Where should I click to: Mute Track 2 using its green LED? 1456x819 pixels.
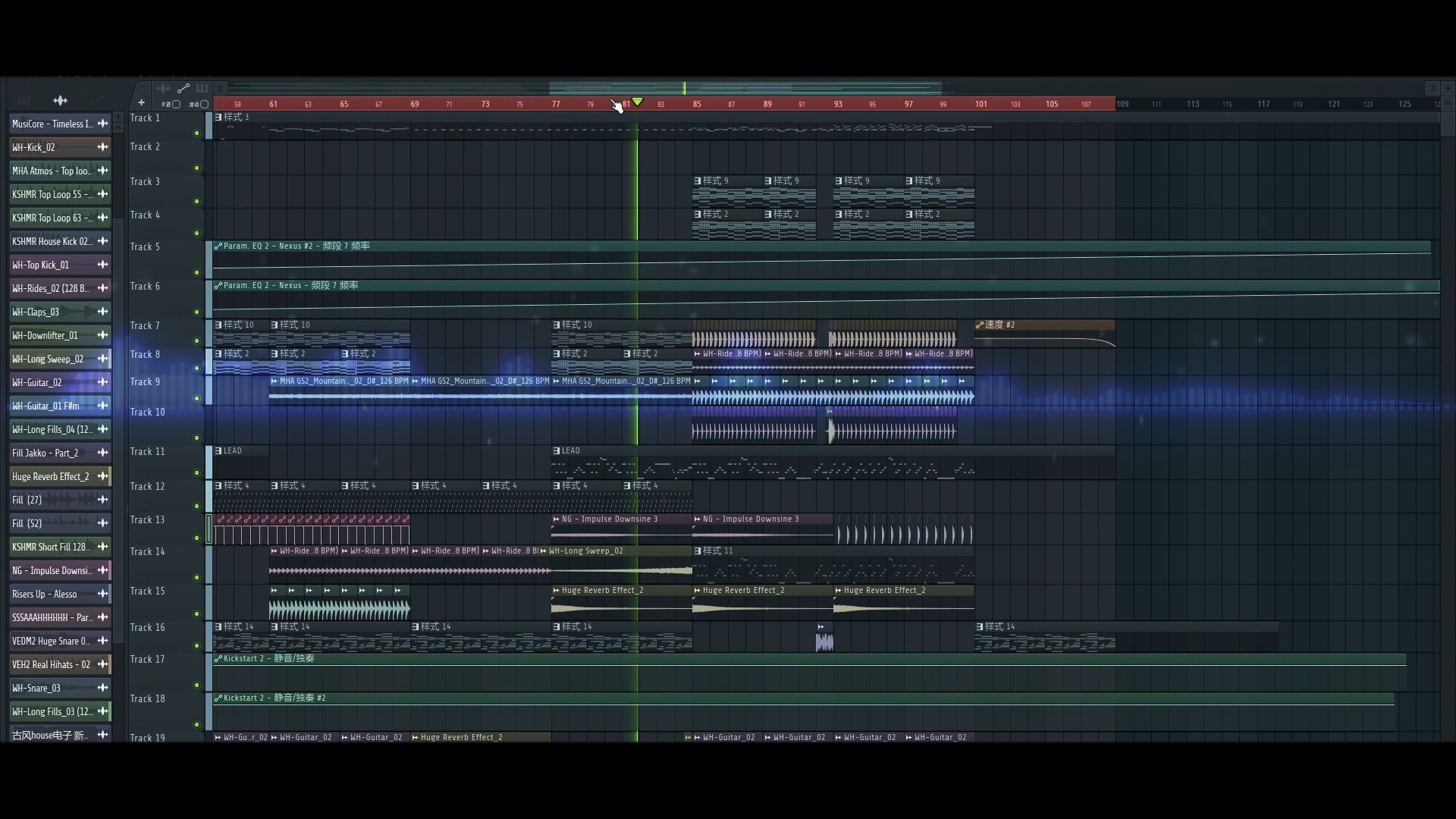click(197, 168)
